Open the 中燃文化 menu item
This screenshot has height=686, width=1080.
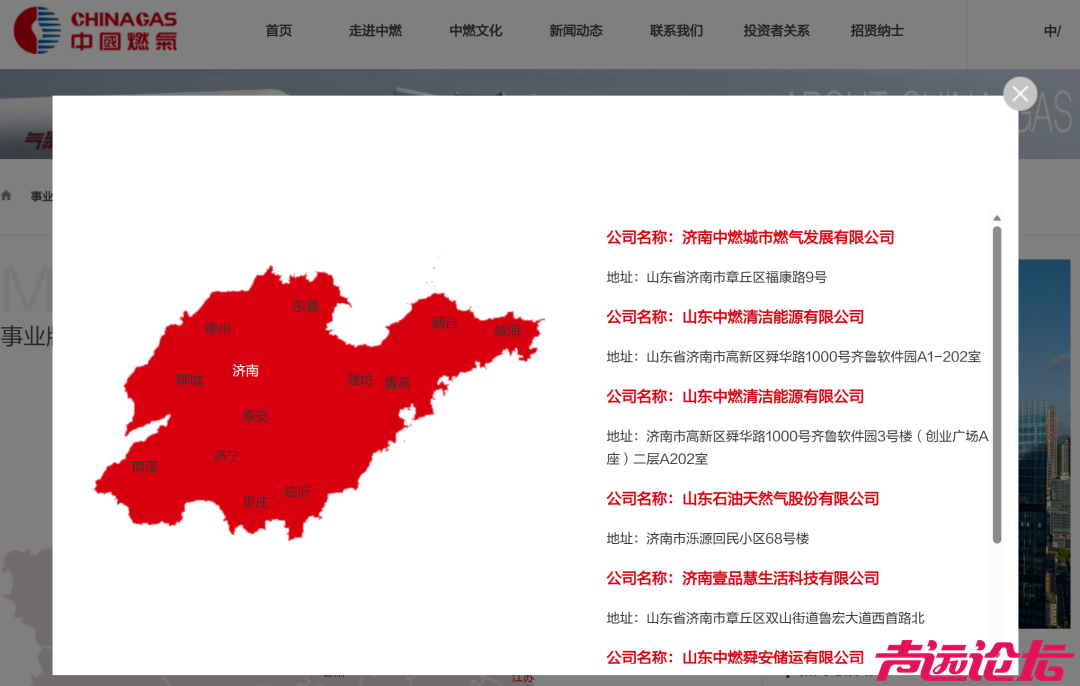[x=476, y=30]
